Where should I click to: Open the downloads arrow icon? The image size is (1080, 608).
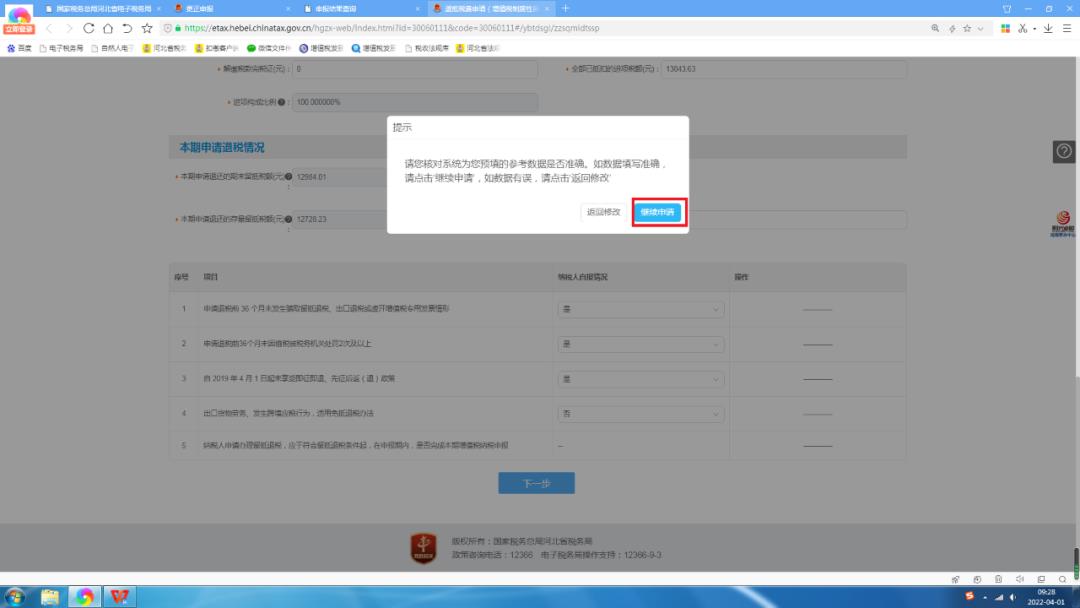click(x=1048, y=28)
